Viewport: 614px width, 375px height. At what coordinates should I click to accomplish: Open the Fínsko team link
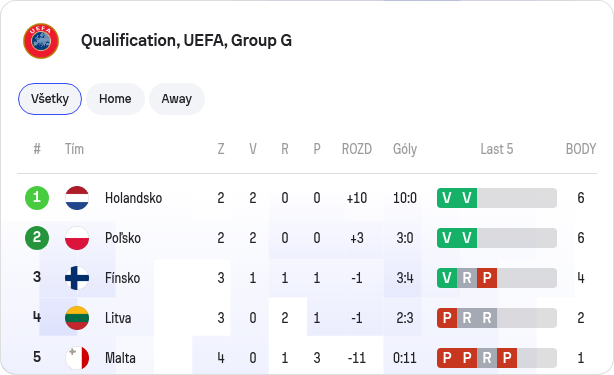[123, 278]
